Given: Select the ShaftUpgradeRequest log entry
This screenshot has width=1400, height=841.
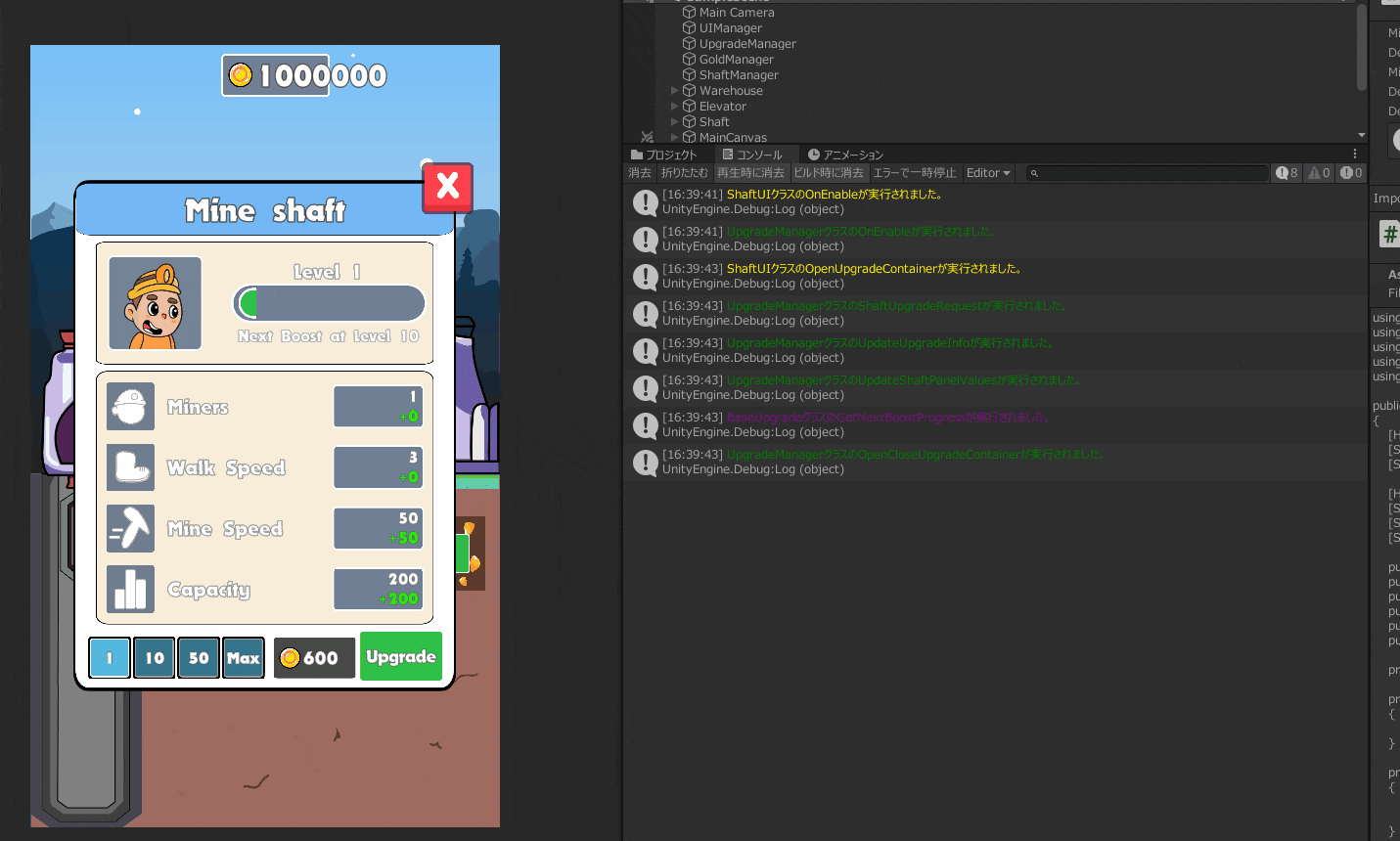Looking at the screenshot, I should [995, 314].
